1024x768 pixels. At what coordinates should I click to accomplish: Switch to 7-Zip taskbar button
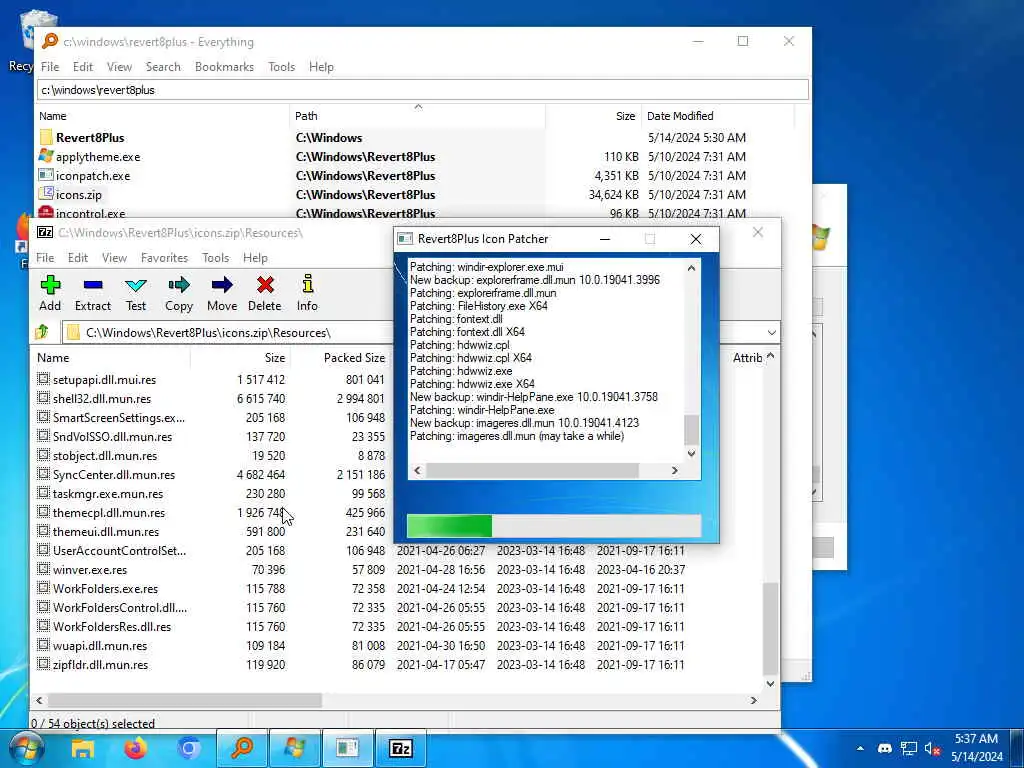[x=400, y=748]
